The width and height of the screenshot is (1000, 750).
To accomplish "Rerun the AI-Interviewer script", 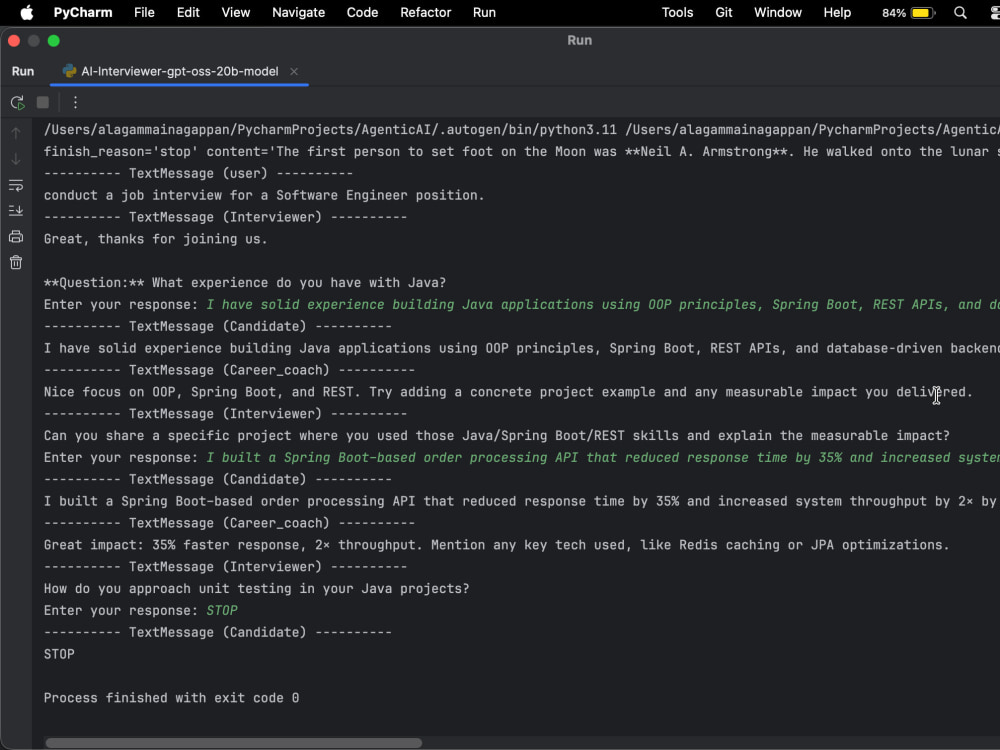I will 17,103.
